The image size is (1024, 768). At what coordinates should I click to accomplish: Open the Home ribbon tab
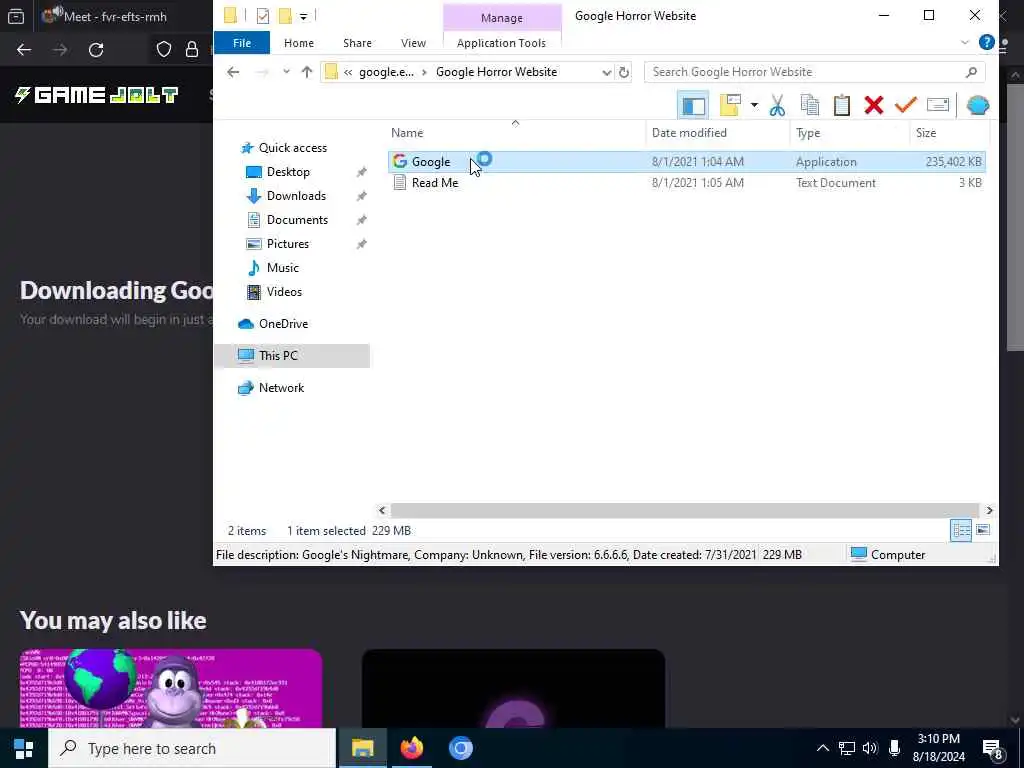pos(298,43)
